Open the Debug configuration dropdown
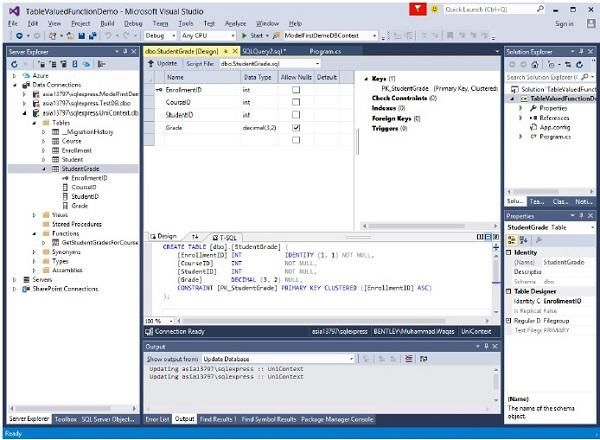 (x=160, y=36)
